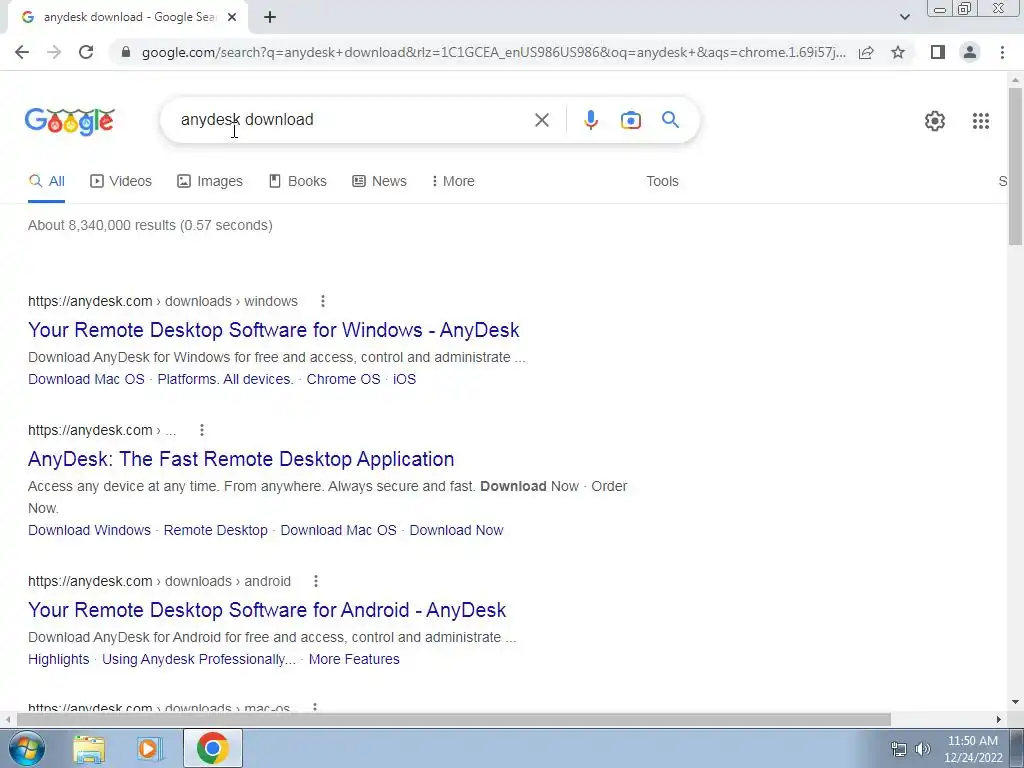Open the Chrome profile avatar
The image size is (1024, 768).
click(x=970, y=52)
